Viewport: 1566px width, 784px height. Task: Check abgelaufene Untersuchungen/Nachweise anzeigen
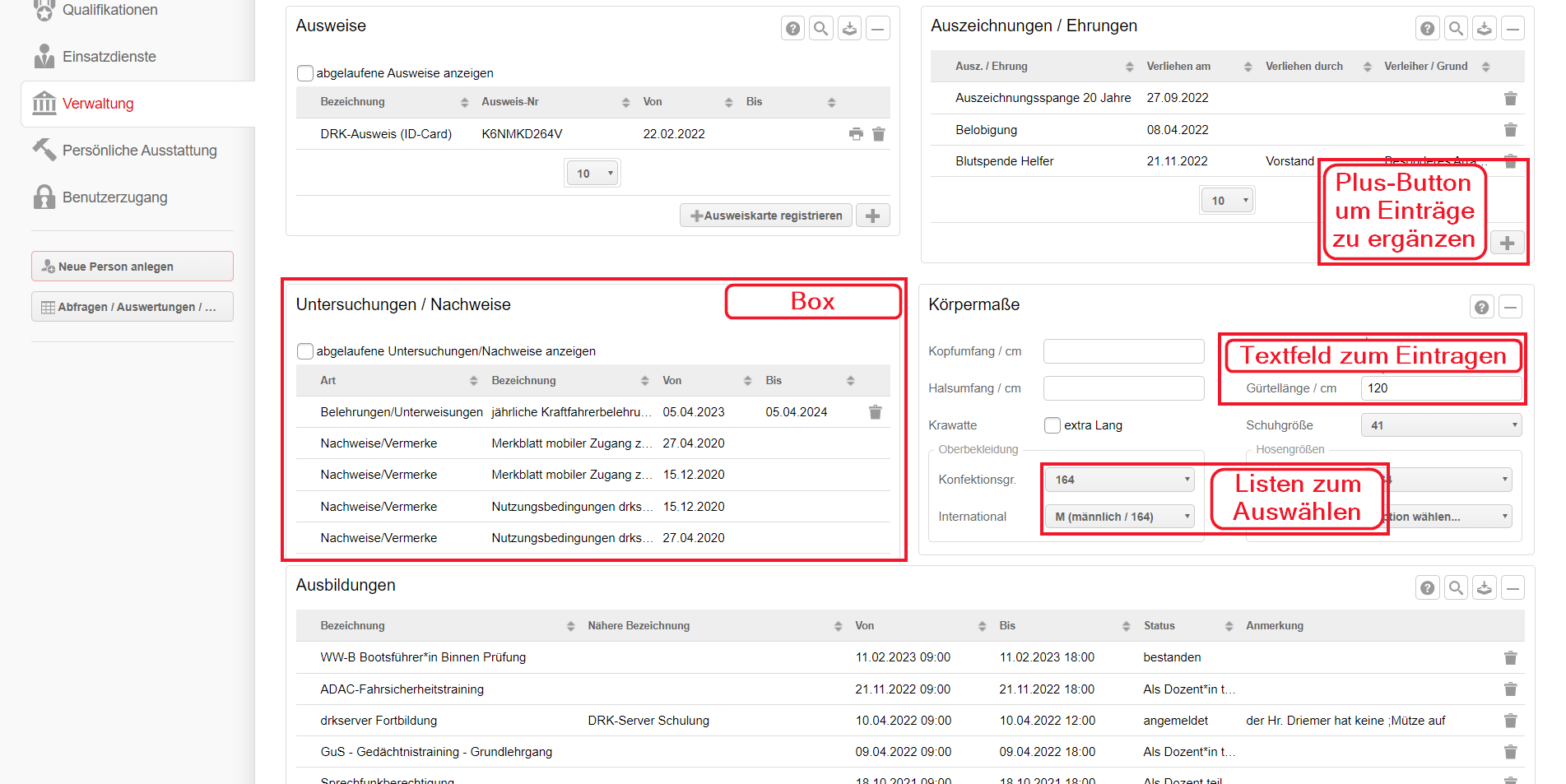tap(305, 351)
